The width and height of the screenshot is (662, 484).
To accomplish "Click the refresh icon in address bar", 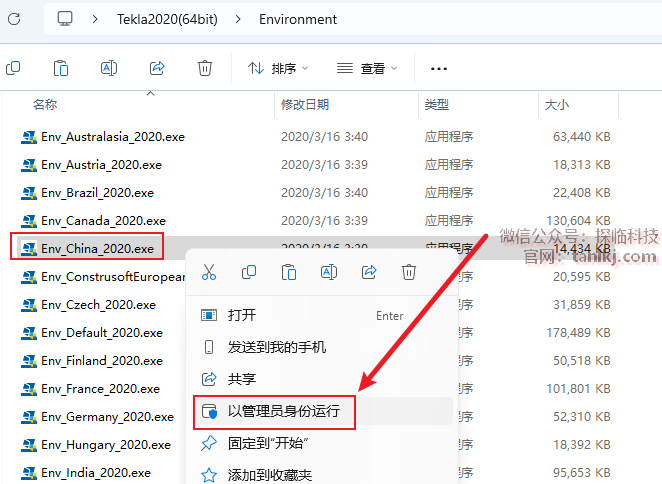I will click(x=14, y=19).
